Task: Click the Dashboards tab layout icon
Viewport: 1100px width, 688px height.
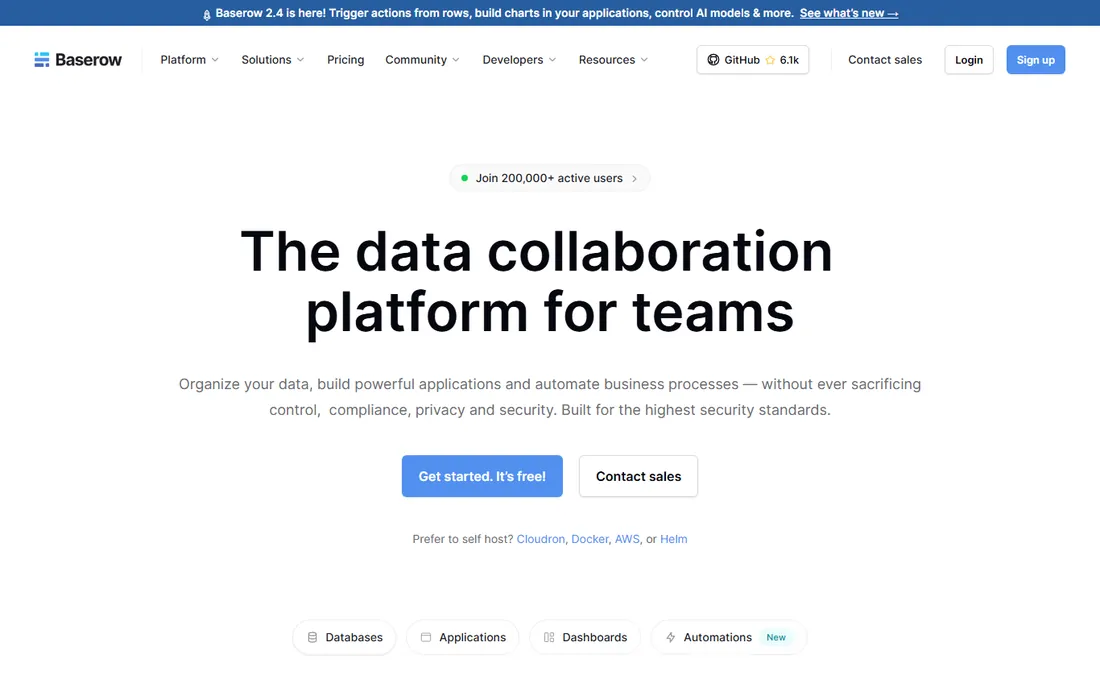Action: [549, 638]
